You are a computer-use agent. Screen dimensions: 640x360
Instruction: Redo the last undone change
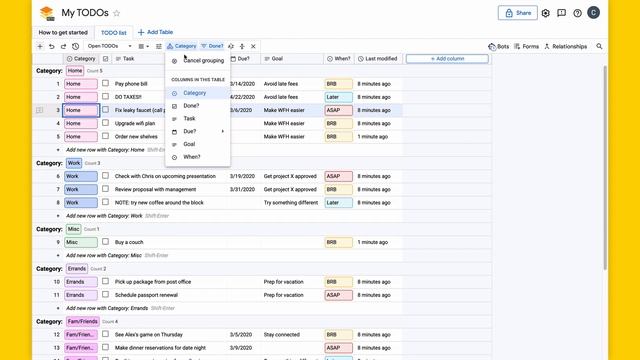(x=63, y=47)
